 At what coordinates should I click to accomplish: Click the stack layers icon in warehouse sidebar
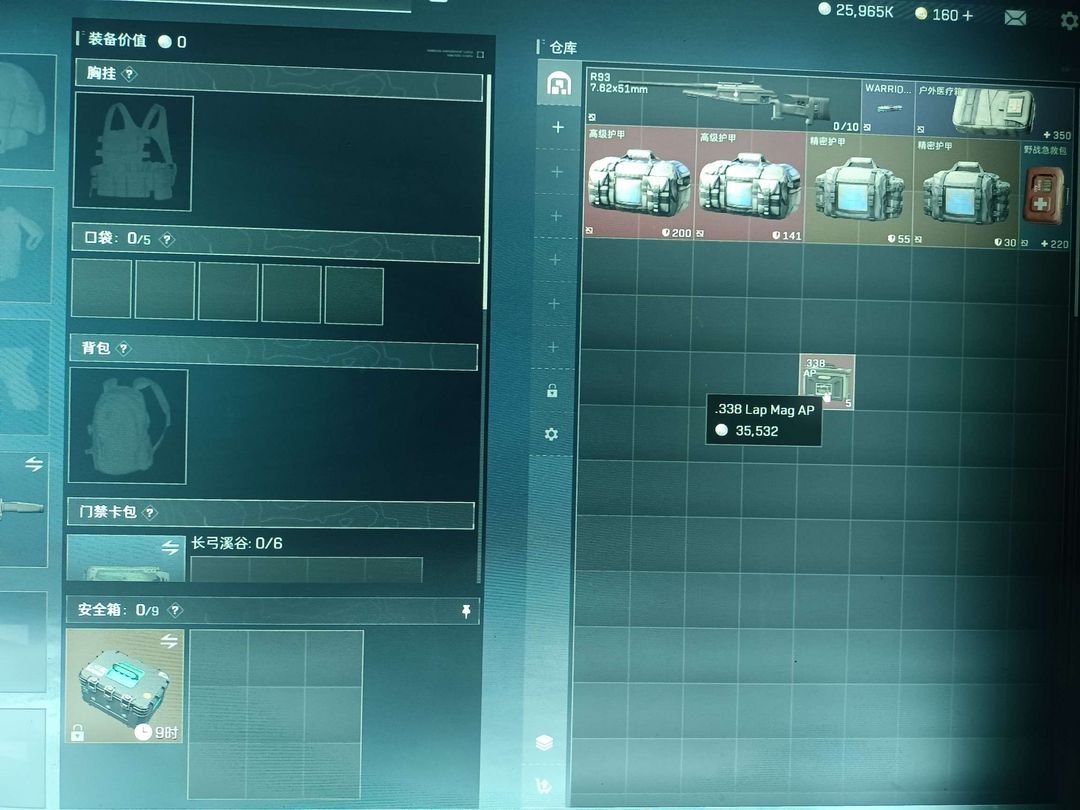click(544, 742)
